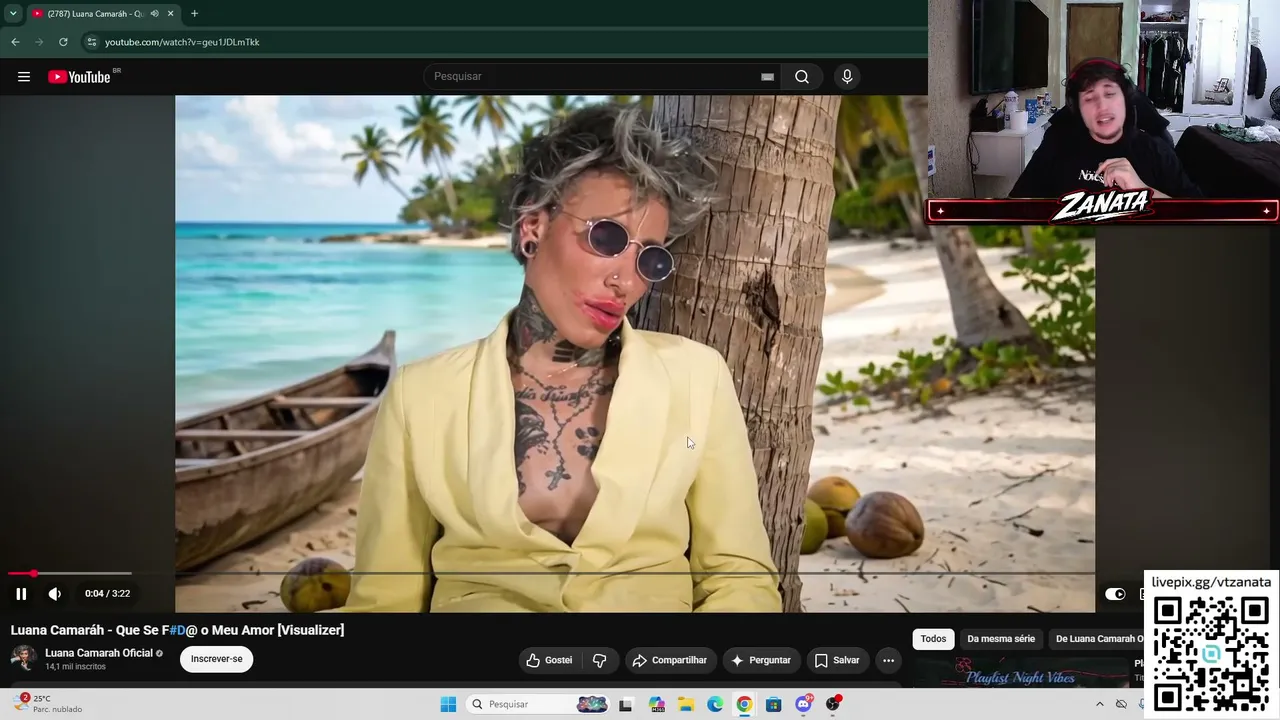The height and width of the screenshot is (720, 1280).
Task: Open Luana Camarah Oficial channel avatar
Action: point(24,658)
